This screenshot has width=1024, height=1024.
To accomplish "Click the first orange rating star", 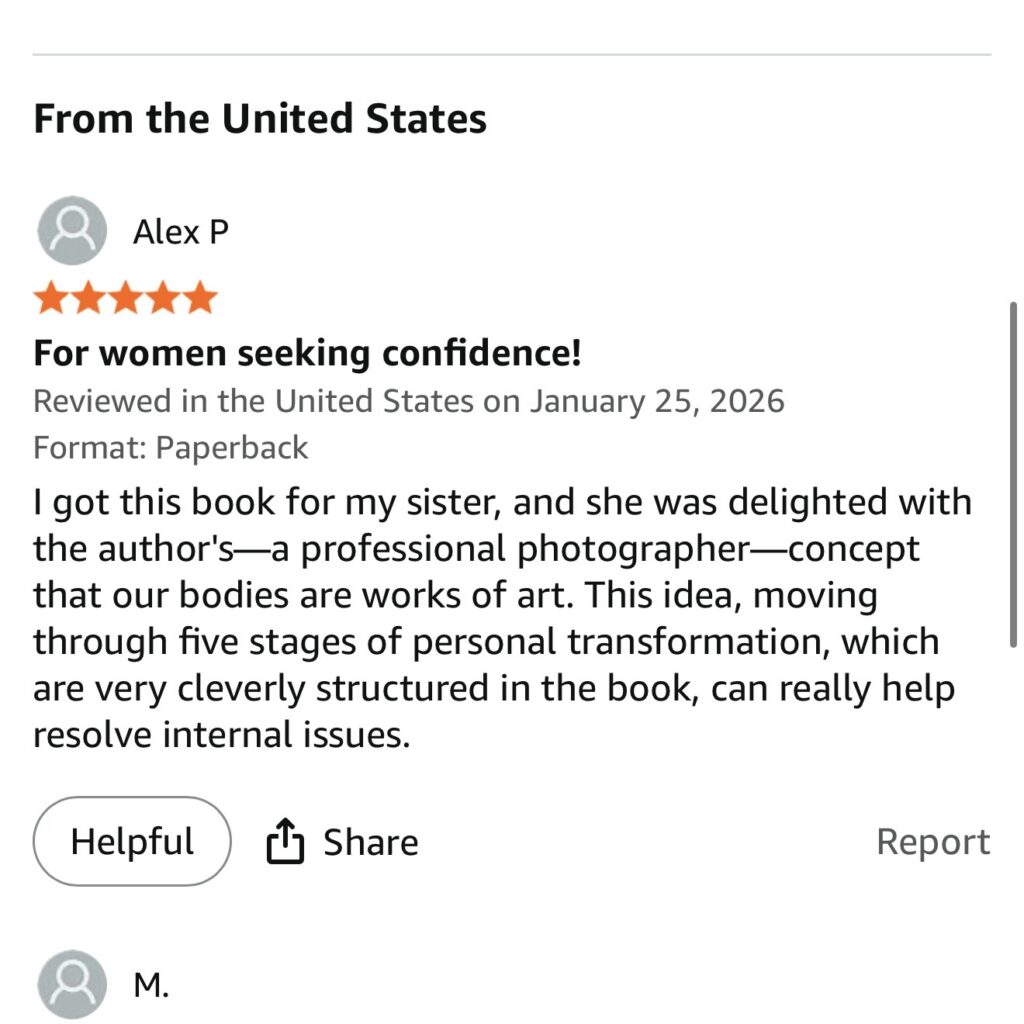I will 51,297.
